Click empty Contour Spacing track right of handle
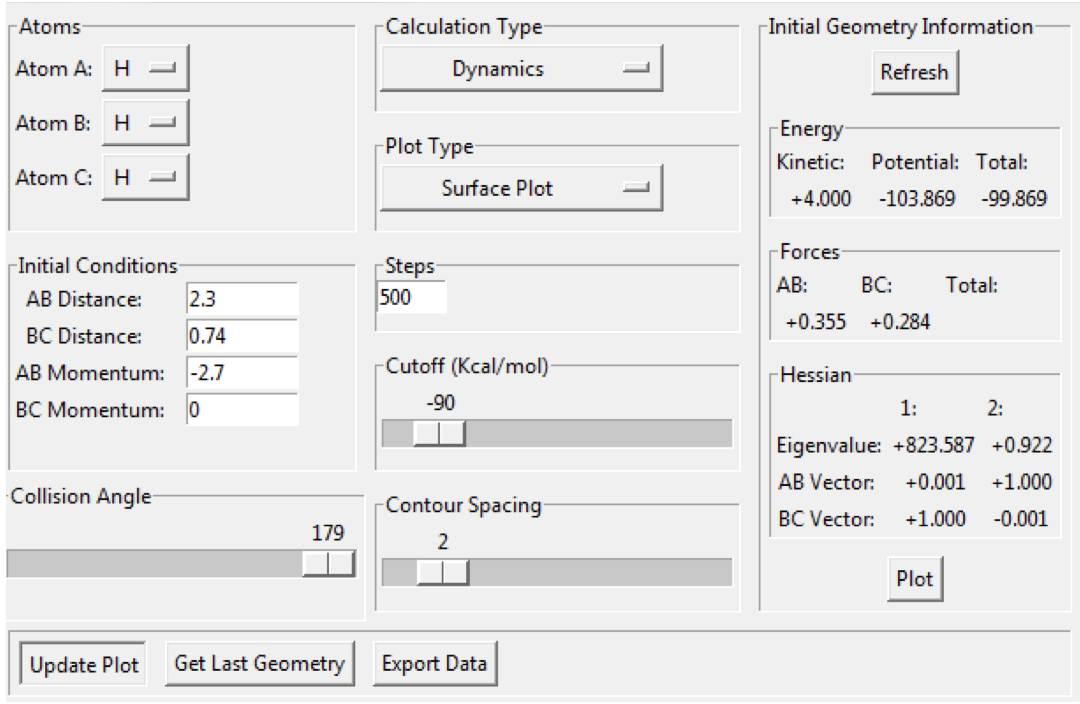 pyautogui.click(x=600, y=572)
